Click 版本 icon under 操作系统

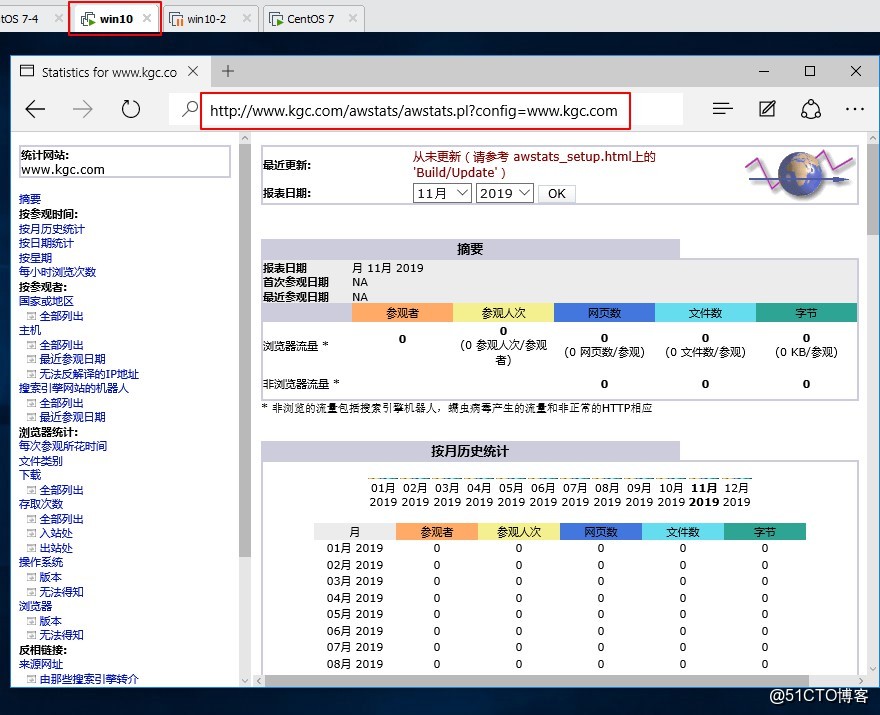pyautogui.click(x=31, y=577)
